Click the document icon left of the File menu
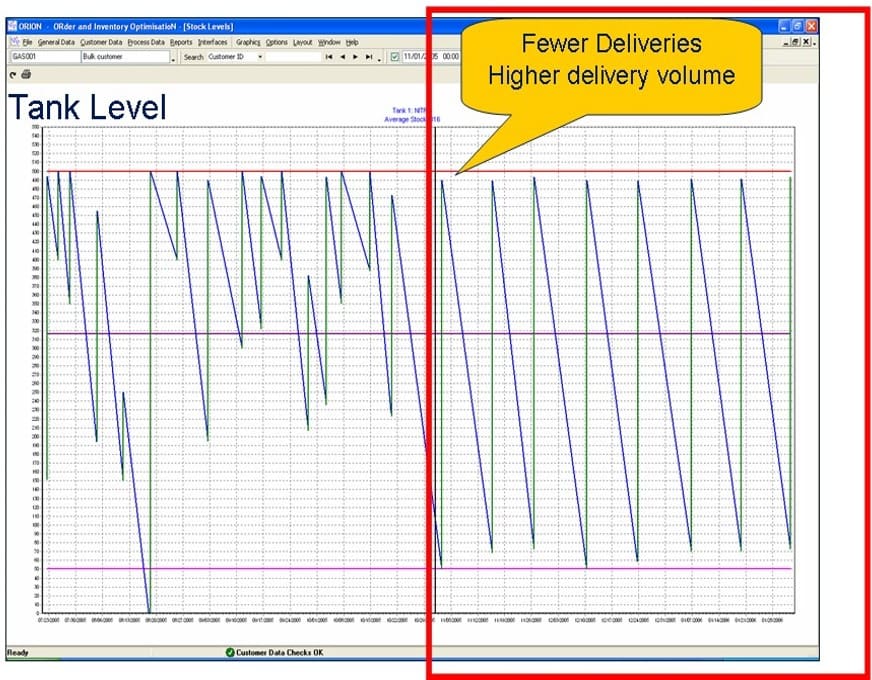 click(15, 42)
